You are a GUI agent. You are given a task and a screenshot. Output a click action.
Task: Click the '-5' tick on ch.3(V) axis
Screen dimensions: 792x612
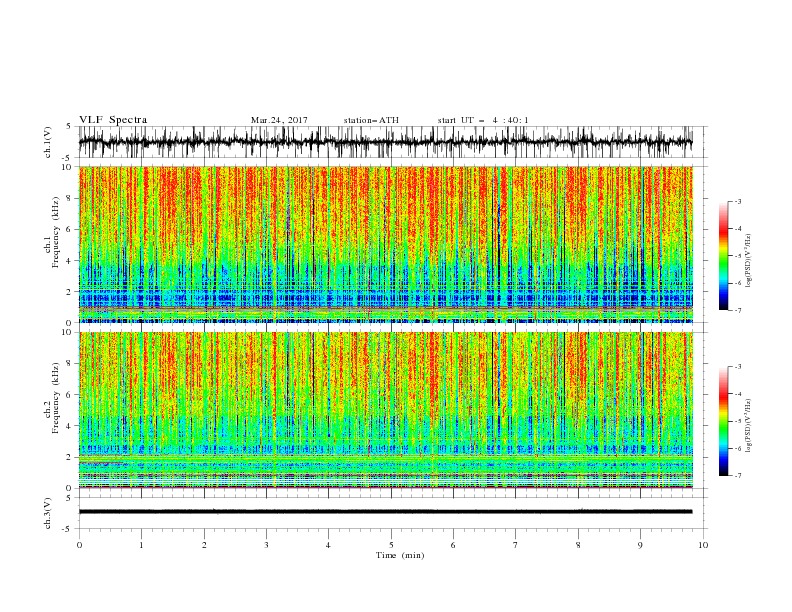click(x=68, y=529)
